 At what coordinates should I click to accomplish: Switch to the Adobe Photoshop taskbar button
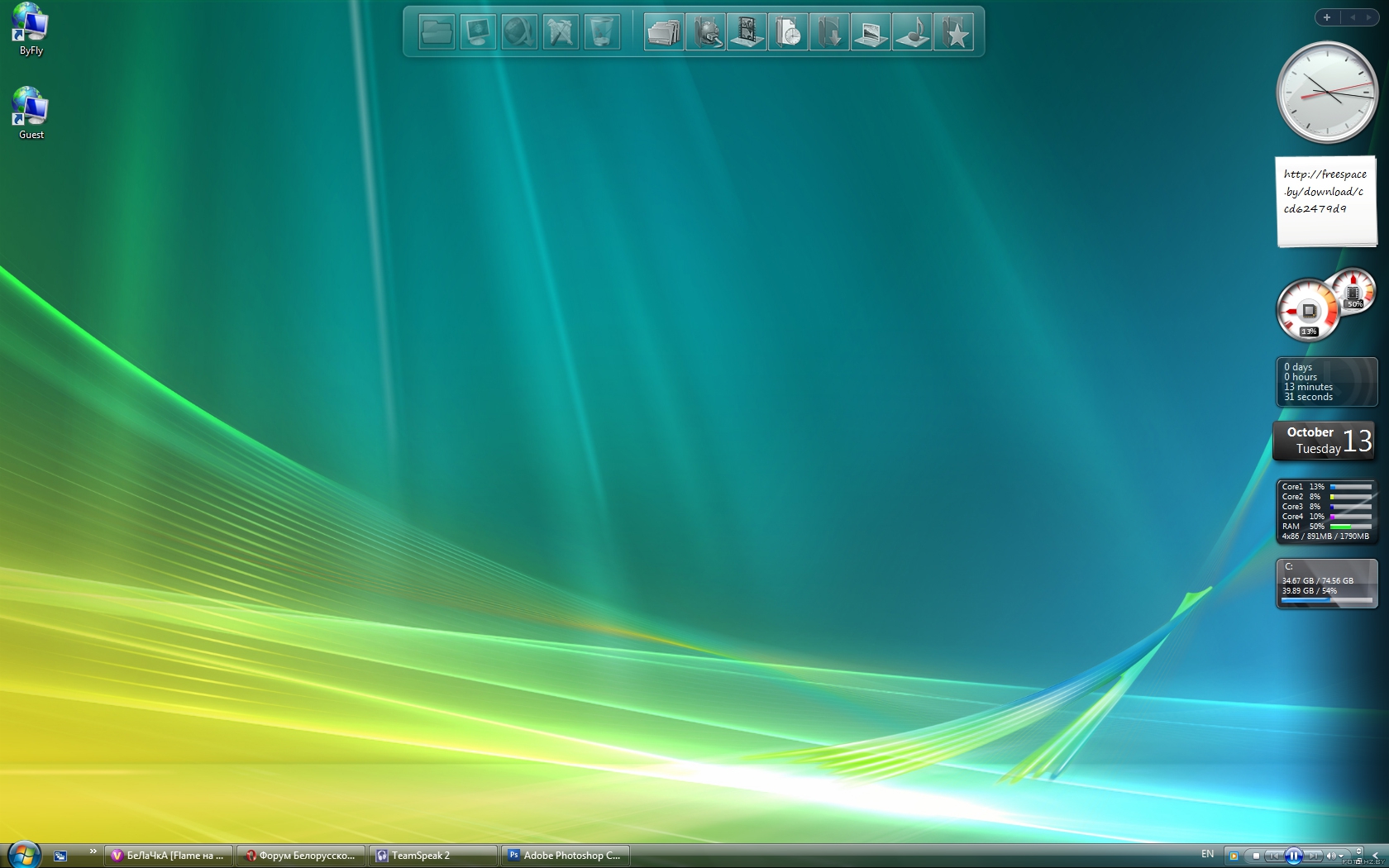click(566, 856)
